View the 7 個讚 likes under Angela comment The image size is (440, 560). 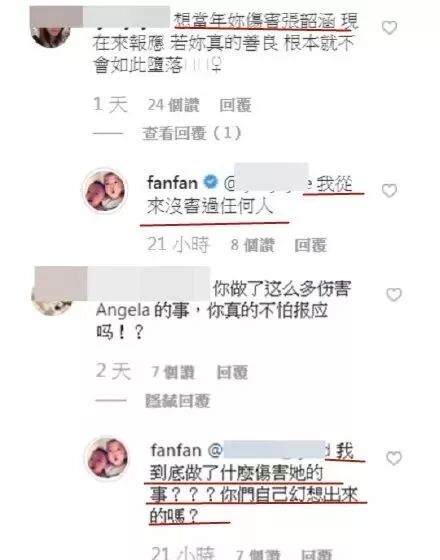(173, 372)
